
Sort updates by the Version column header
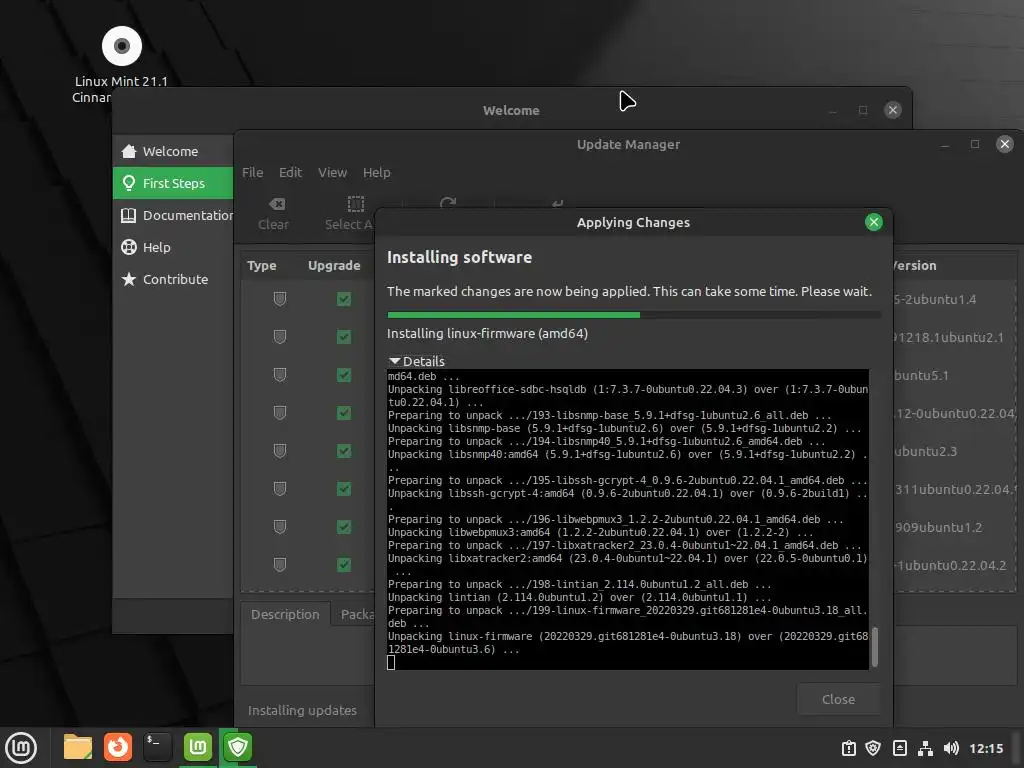coord(915,266)
